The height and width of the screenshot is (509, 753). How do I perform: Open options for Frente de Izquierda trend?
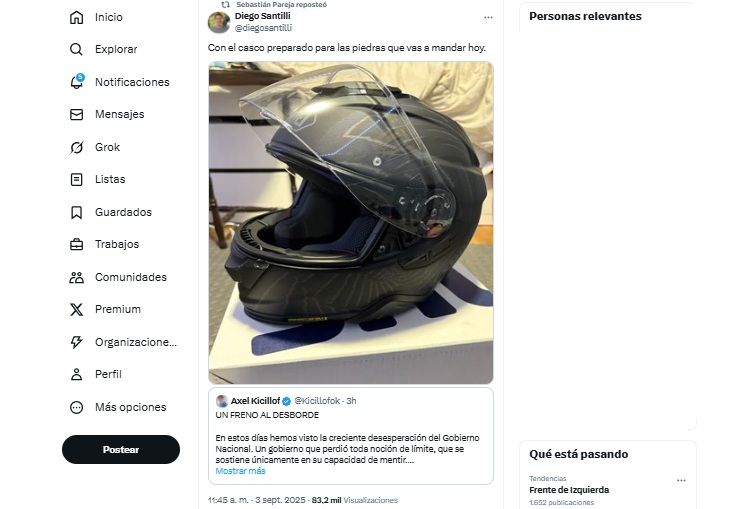tap(681, 480)
